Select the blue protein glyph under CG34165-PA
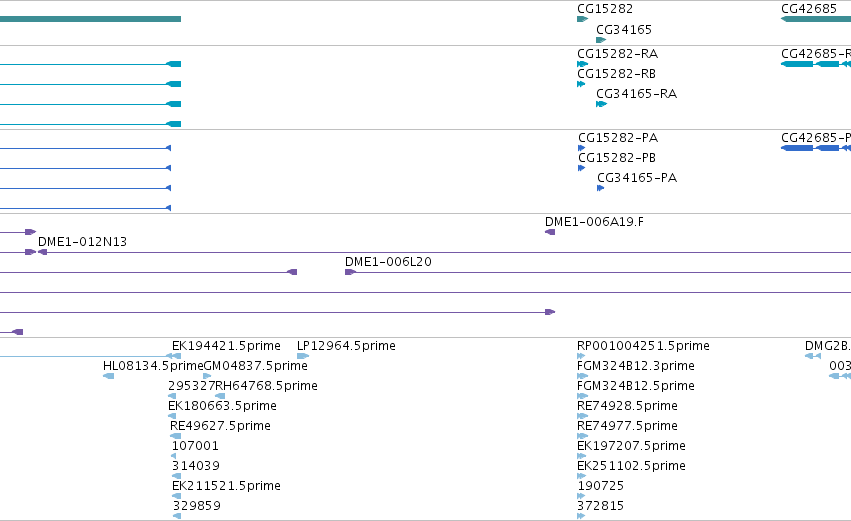This screenshot has width=851, height=521. (600, 188)
